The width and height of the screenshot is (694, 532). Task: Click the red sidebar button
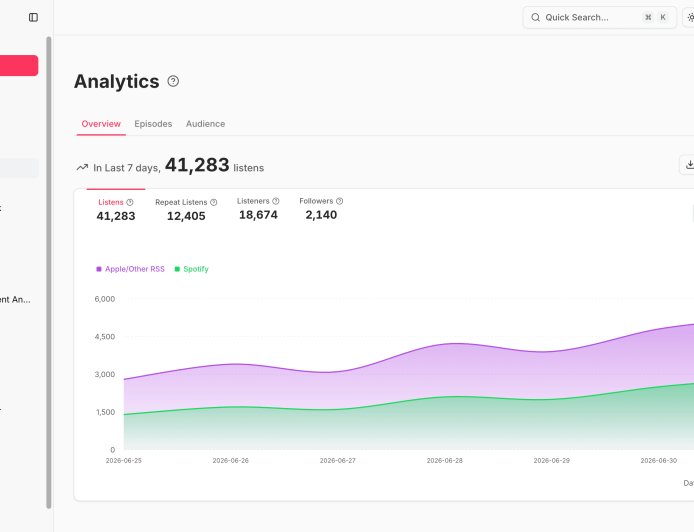pyautogui.click(x=19, y=66)
